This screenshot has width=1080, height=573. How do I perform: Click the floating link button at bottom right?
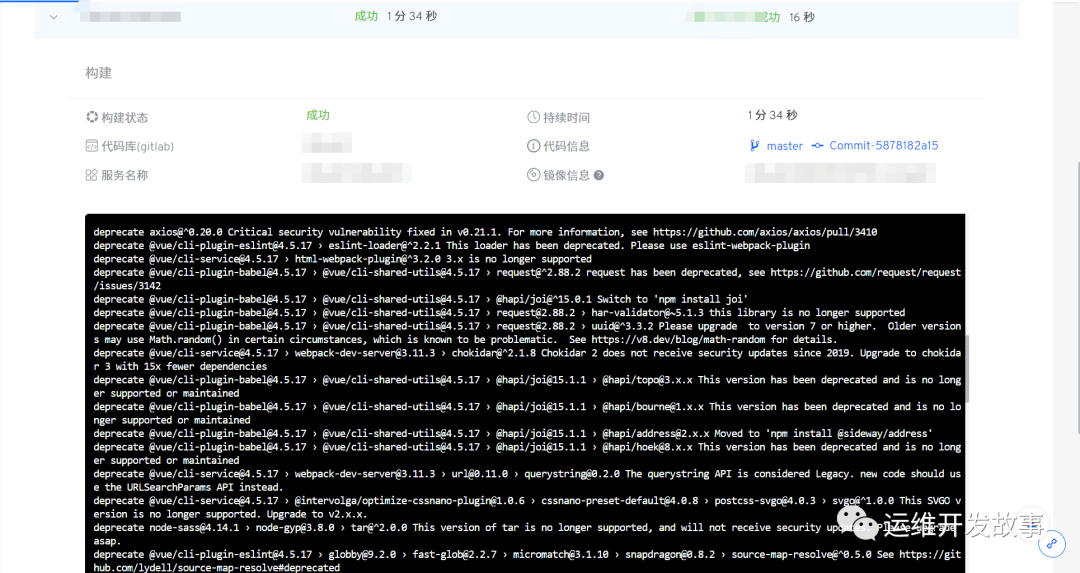click(1051, 545)
